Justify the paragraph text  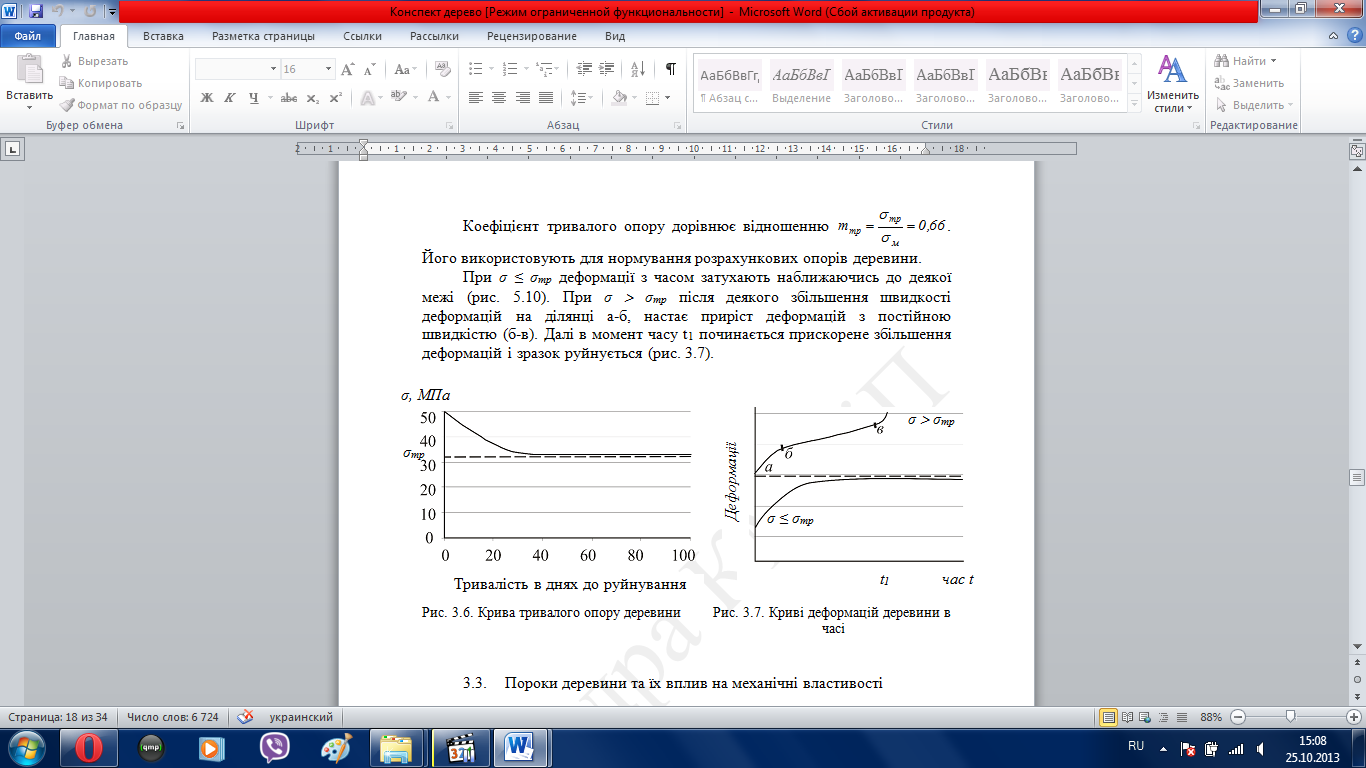(x=545, y=98)
